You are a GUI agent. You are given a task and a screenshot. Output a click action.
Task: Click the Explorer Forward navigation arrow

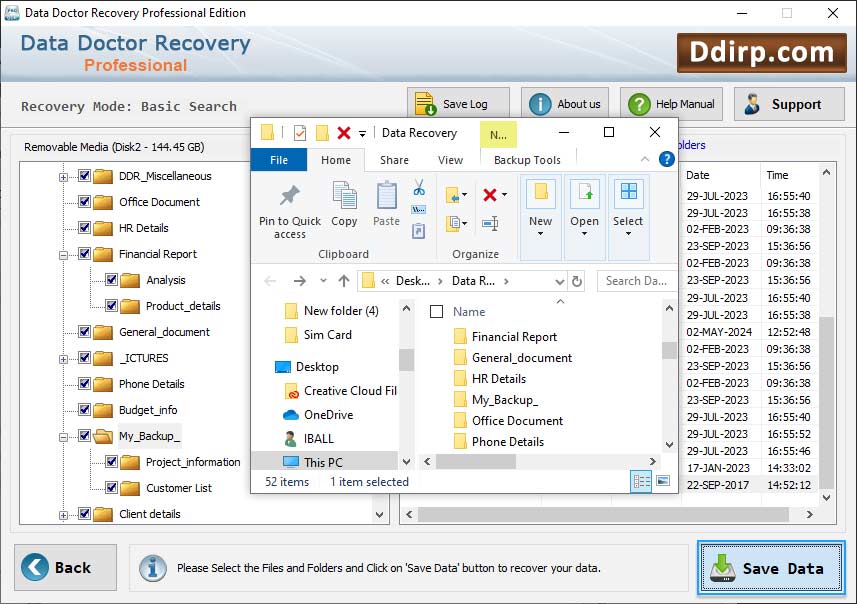tap(300, 281)
